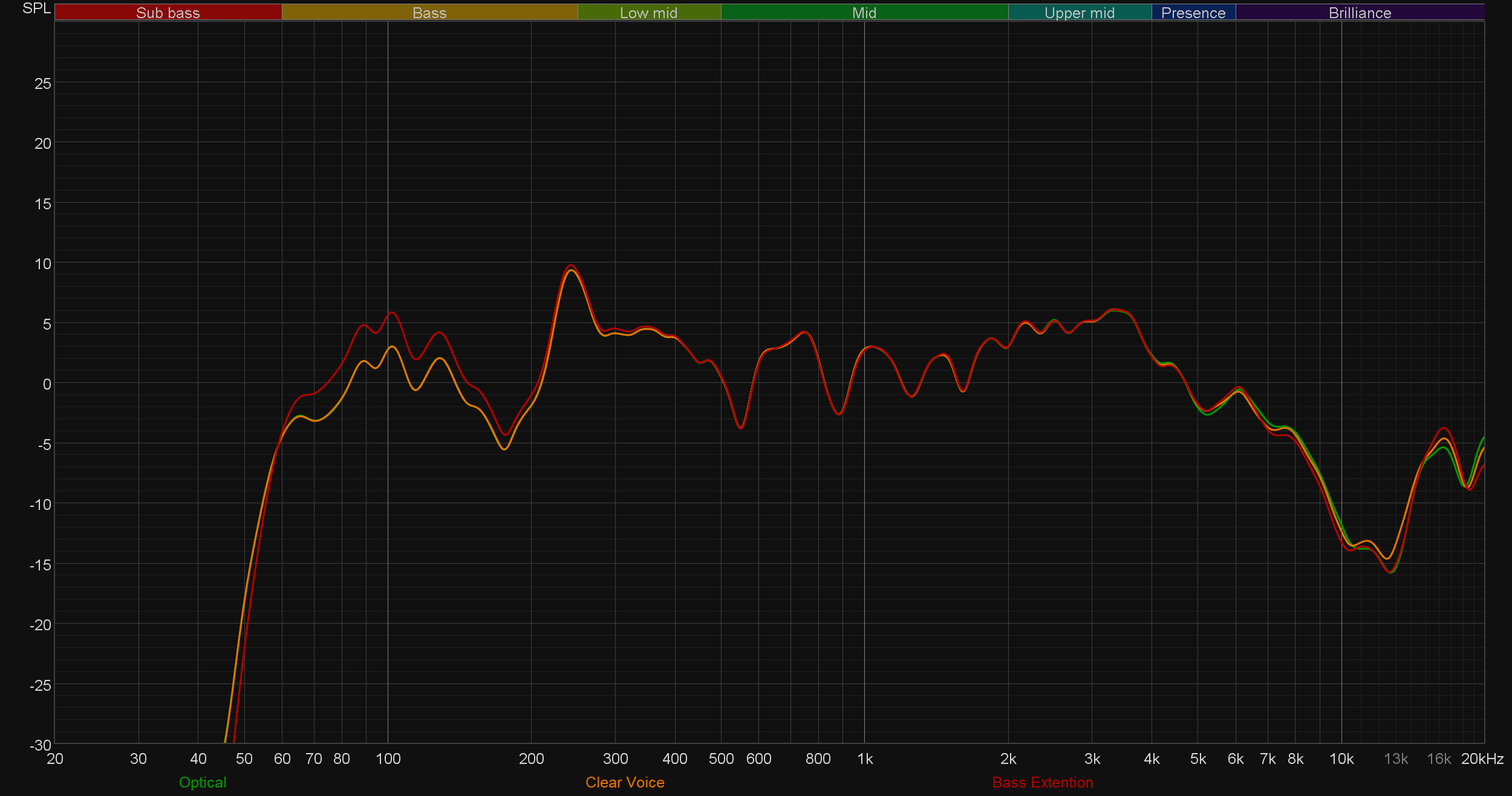
Task: Click the SPL axis label
Action: 36,8
